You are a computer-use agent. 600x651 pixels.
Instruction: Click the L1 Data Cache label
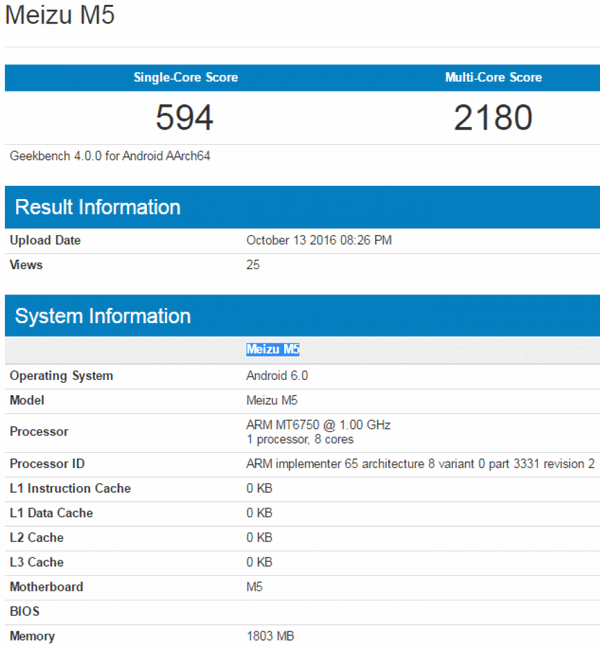pos(51,513)
